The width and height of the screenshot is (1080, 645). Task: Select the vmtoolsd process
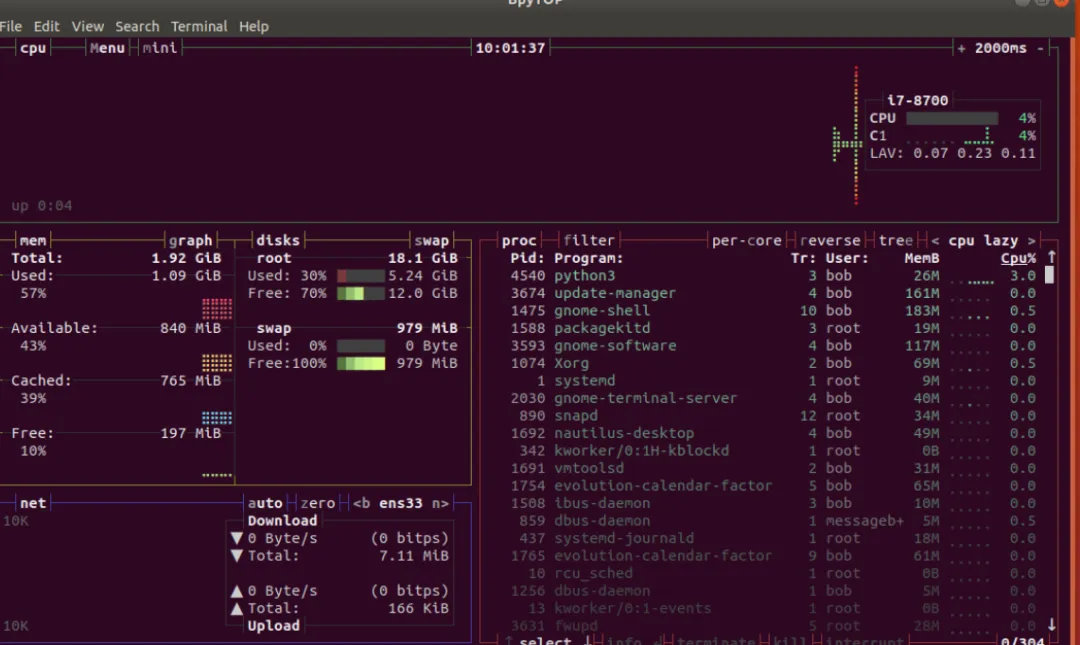tap(773, 468)
